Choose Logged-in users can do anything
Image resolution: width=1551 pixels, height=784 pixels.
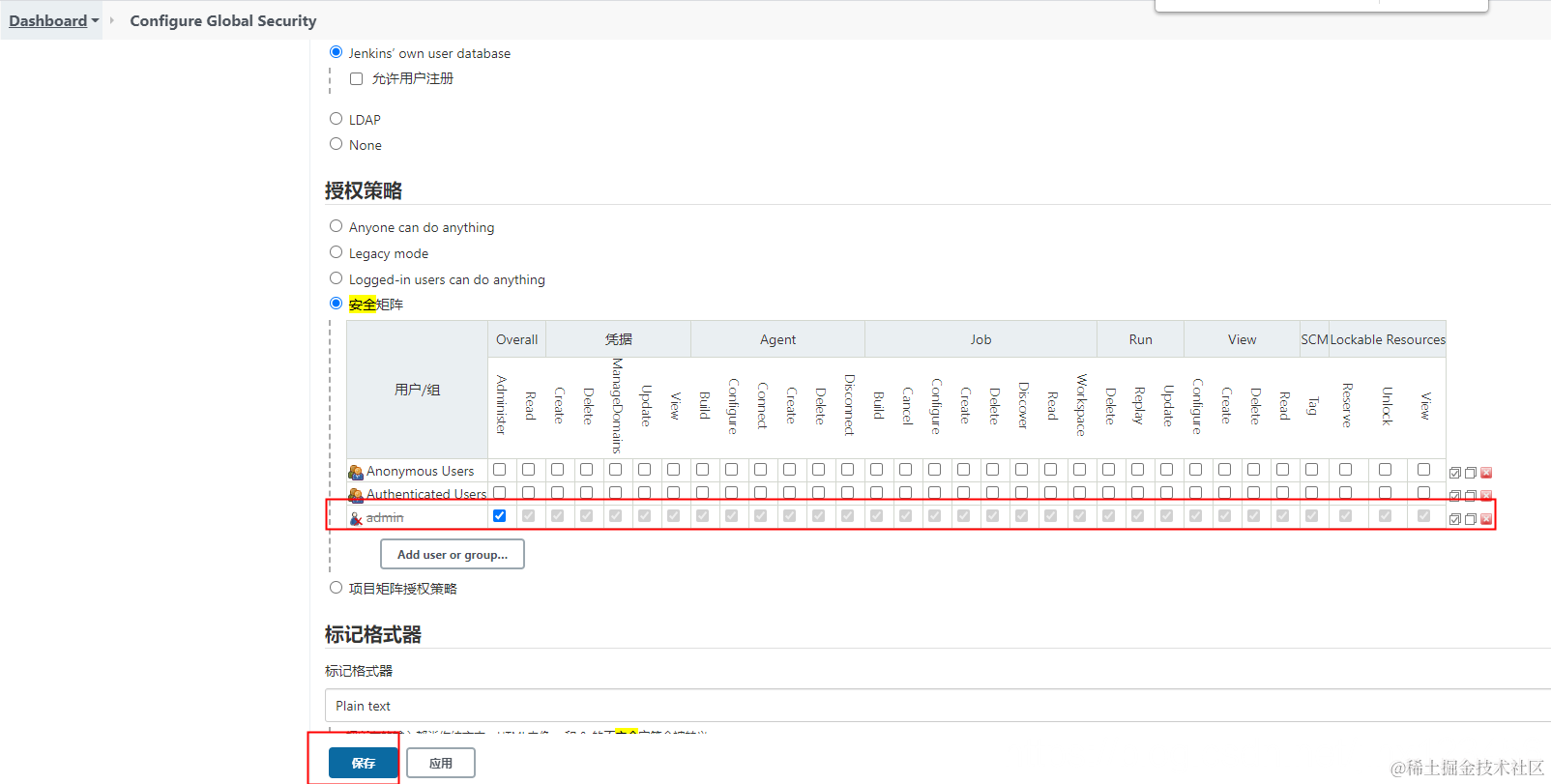point(337,278)
